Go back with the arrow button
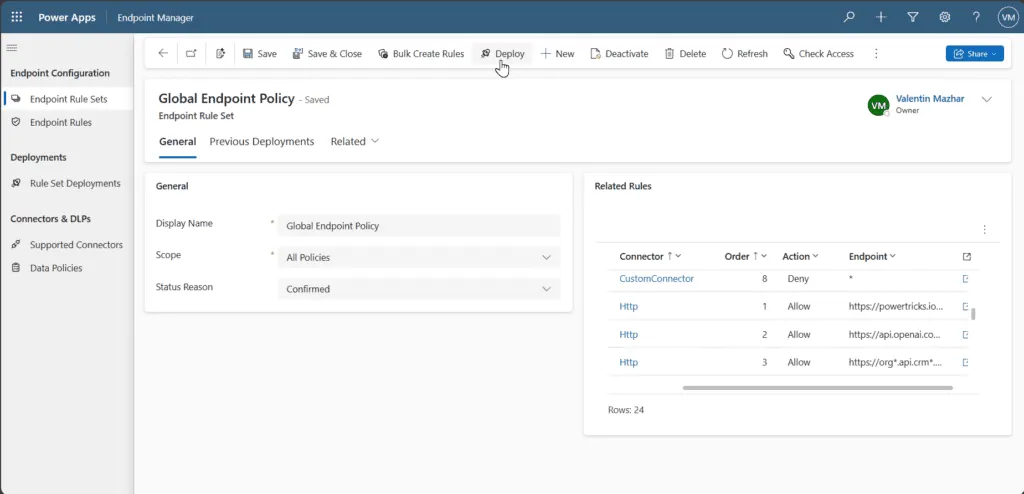The image size is (1024, 494). coord(163,54)
